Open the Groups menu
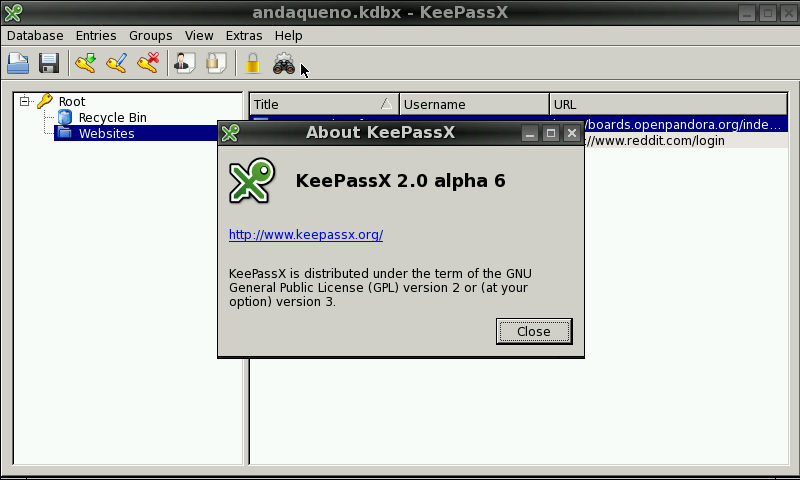The width and height of the screenshot is (800, 480). [151, 36]
